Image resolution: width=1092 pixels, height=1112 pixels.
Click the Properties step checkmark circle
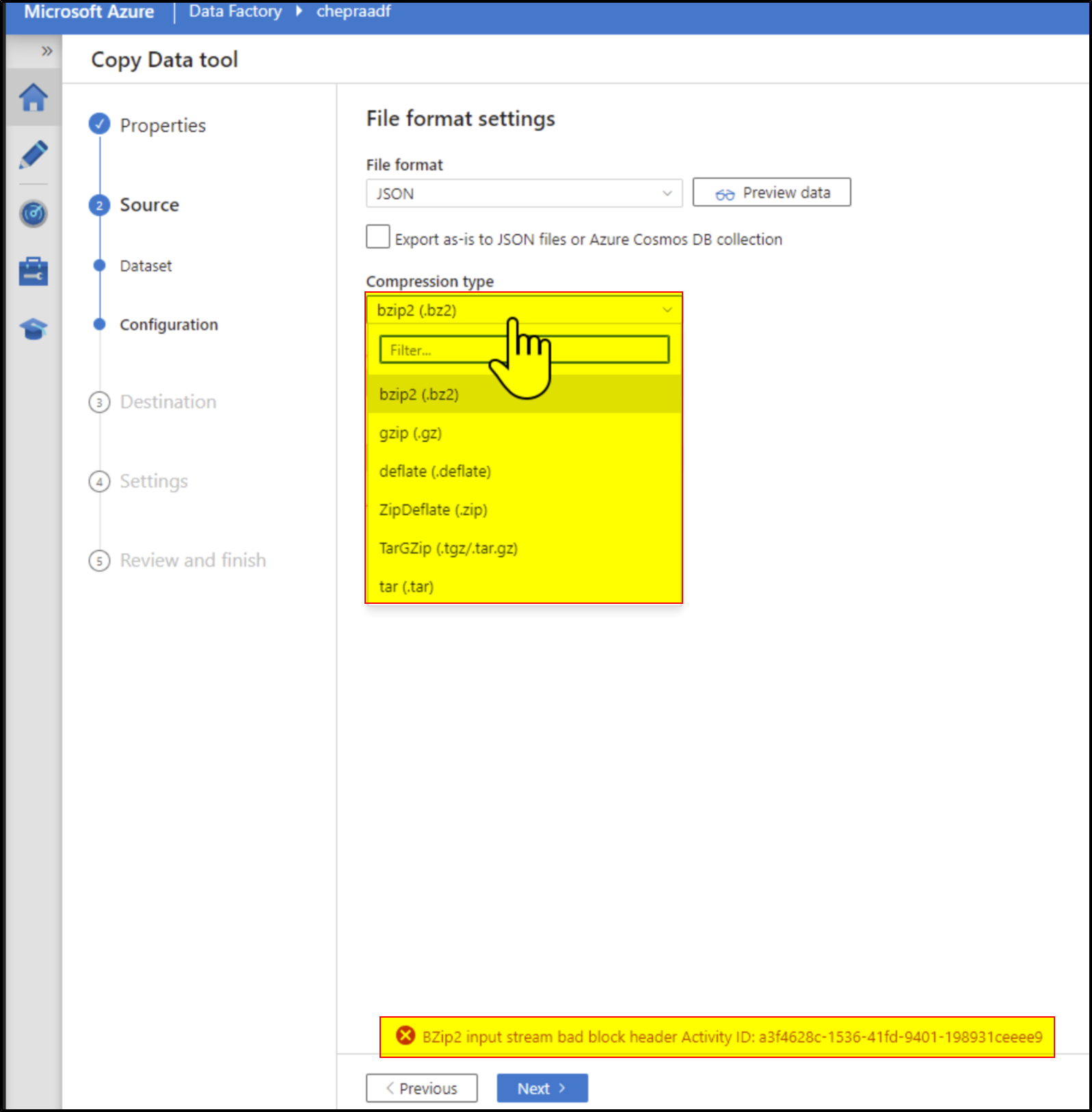point(100,124)
